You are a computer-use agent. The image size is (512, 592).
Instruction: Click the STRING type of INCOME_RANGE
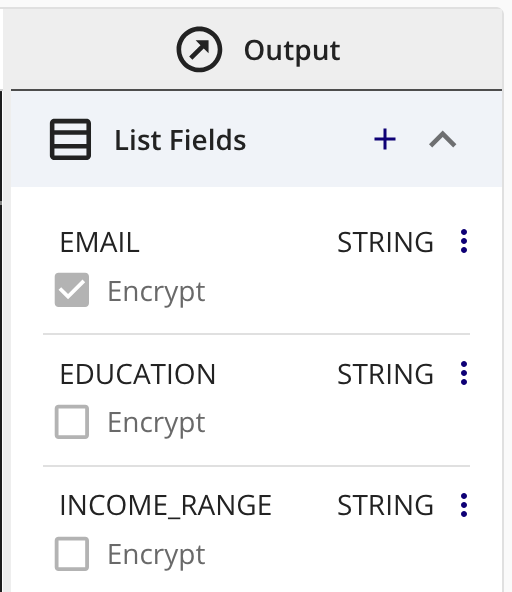pyautogui.click(x=386, y=506)
